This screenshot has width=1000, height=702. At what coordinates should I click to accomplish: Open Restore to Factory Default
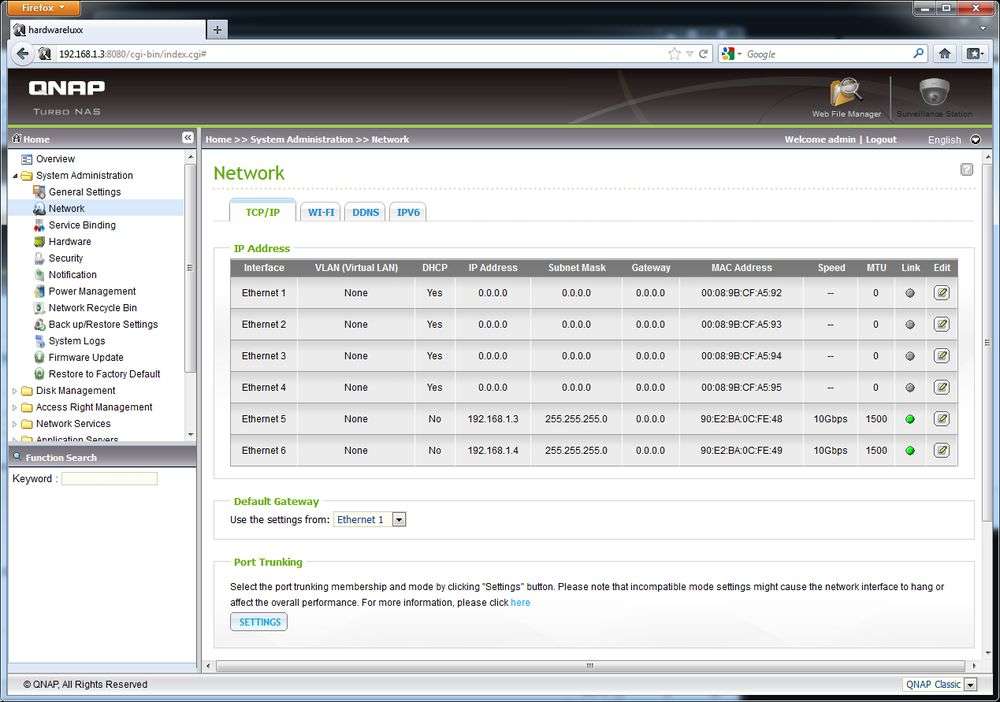[x=104, y=374]
